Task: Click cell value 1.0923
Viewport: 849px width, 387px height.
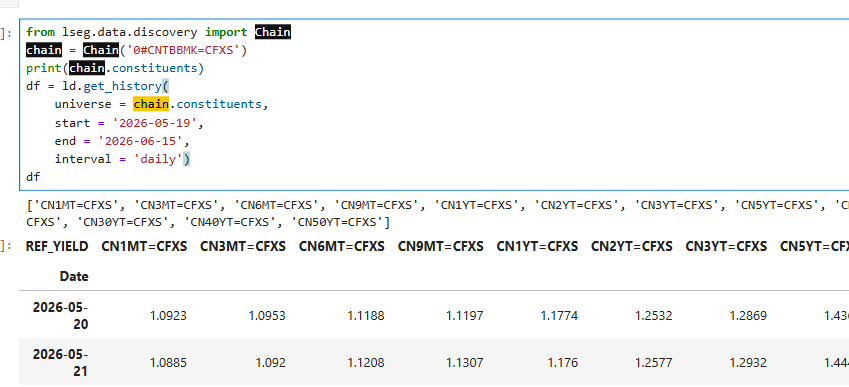Action: pos(168,316)
